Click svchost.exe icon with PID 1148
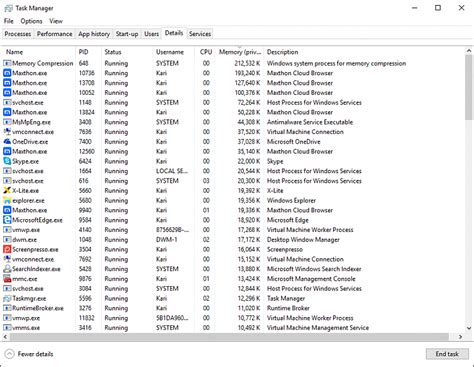The height and width of the screenshot is (367, 474). click(x=7, y=102)
